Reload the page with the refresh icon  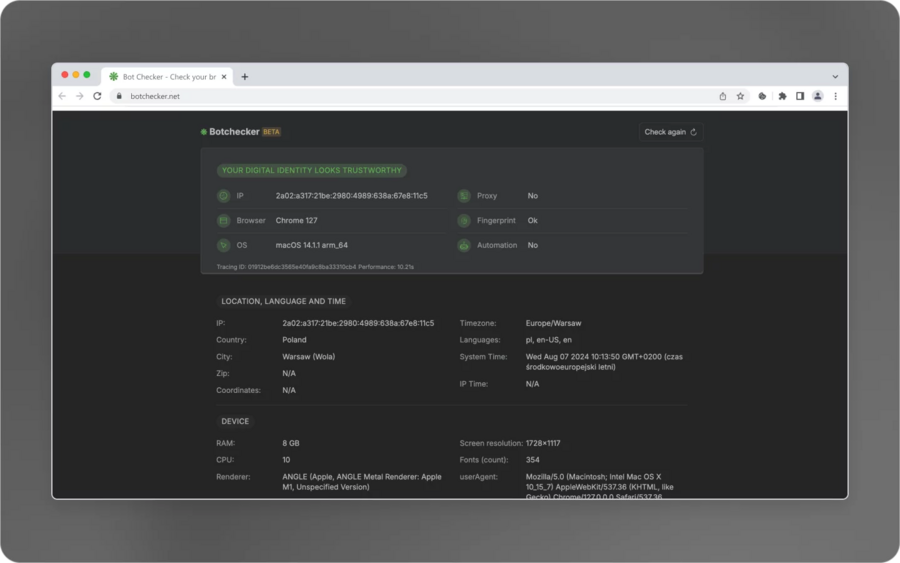97,96
